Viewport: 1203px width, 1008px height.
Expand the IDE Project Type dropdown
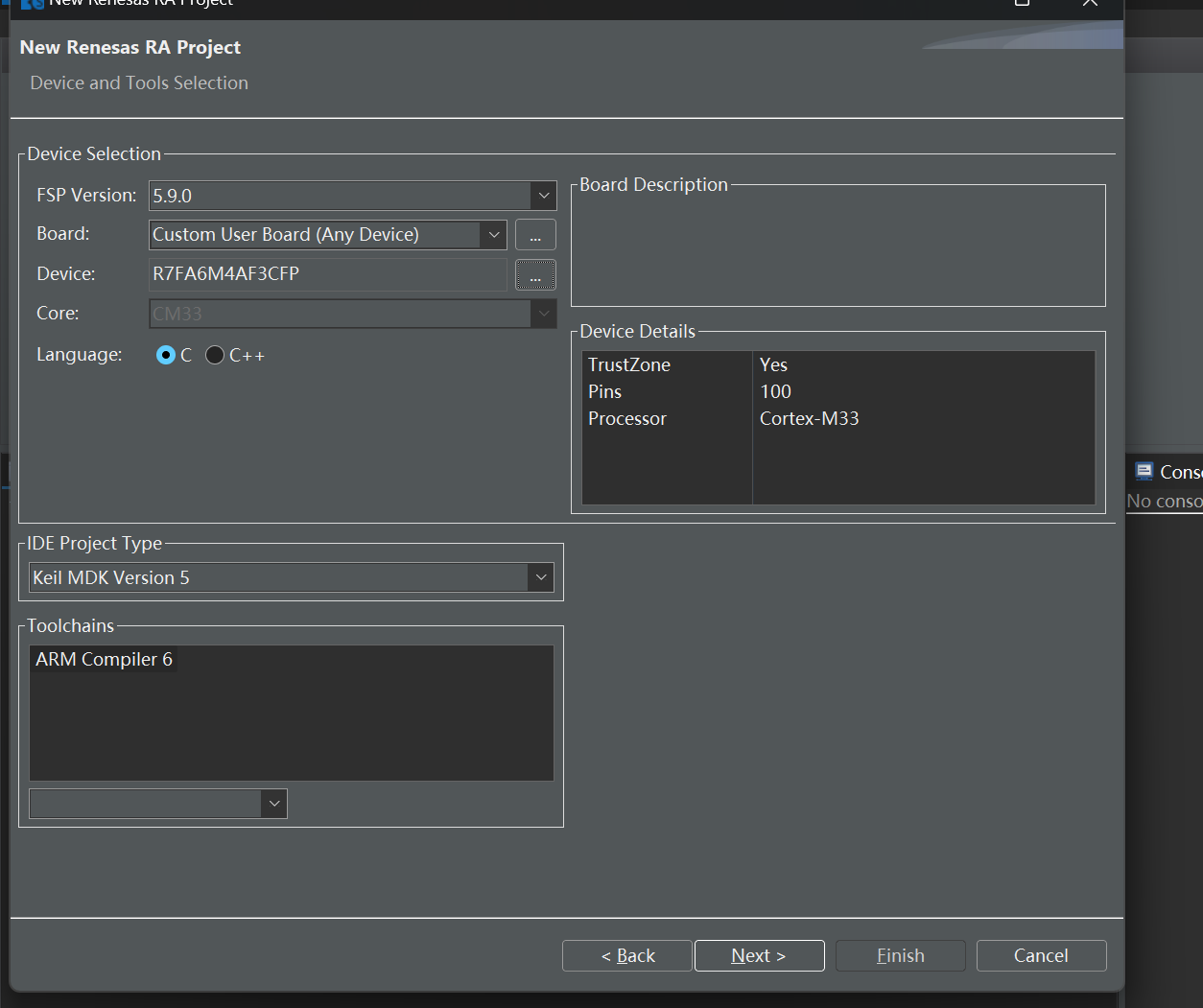[x=541, y=577]
